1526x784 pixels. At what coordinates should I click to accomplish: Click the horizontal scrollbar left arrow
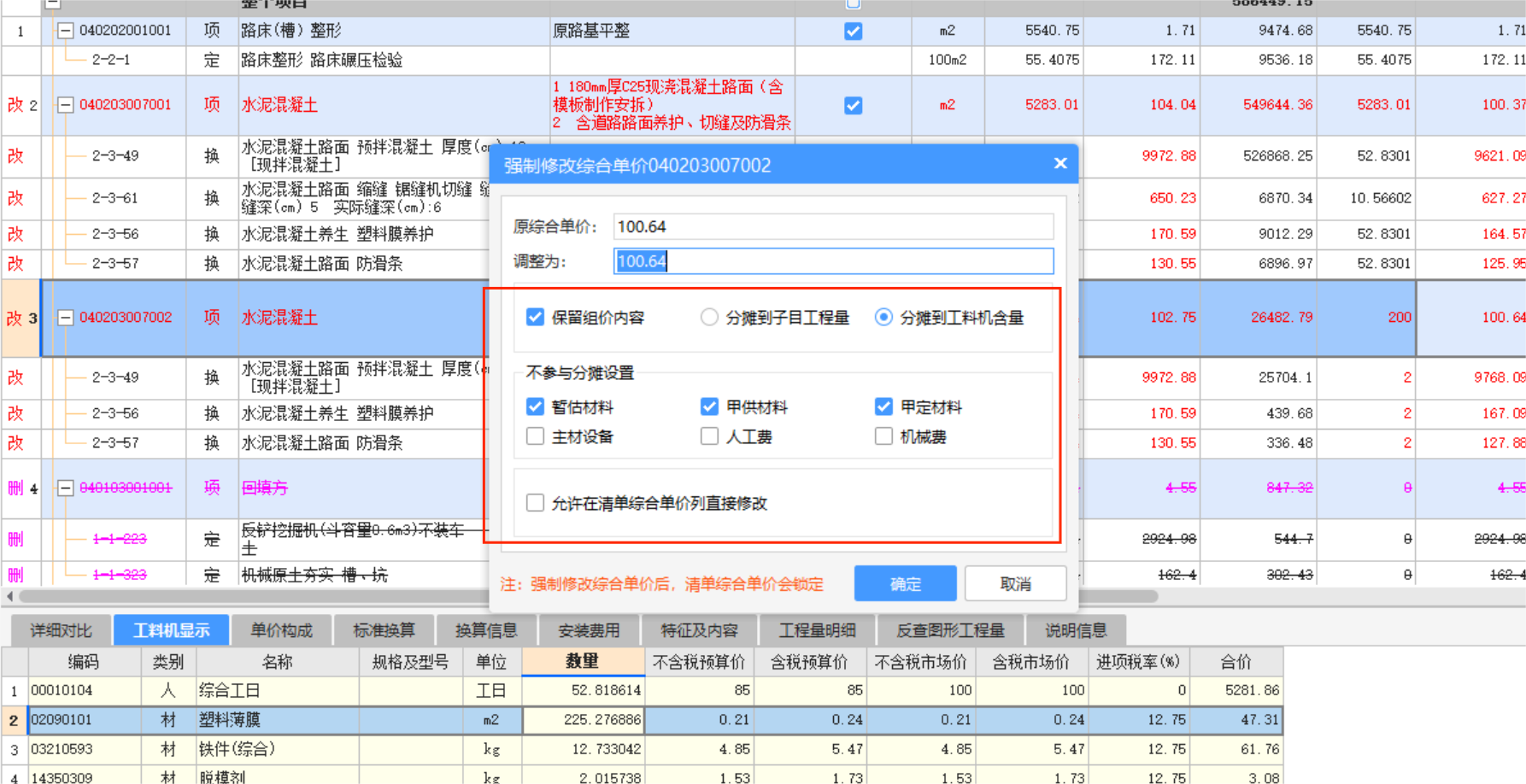(x=9, y=596)
